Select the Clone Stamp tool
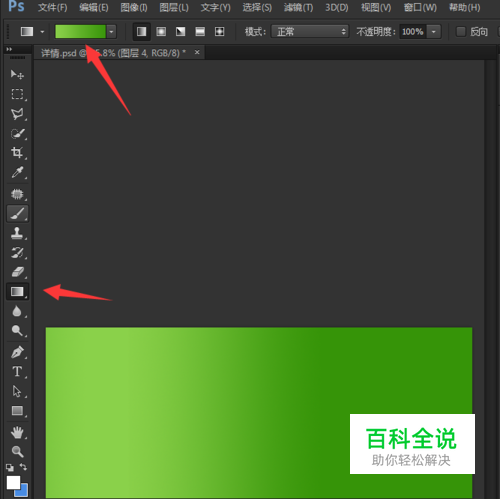The height and width of the screenshot is (499, 500). point(17,233)
